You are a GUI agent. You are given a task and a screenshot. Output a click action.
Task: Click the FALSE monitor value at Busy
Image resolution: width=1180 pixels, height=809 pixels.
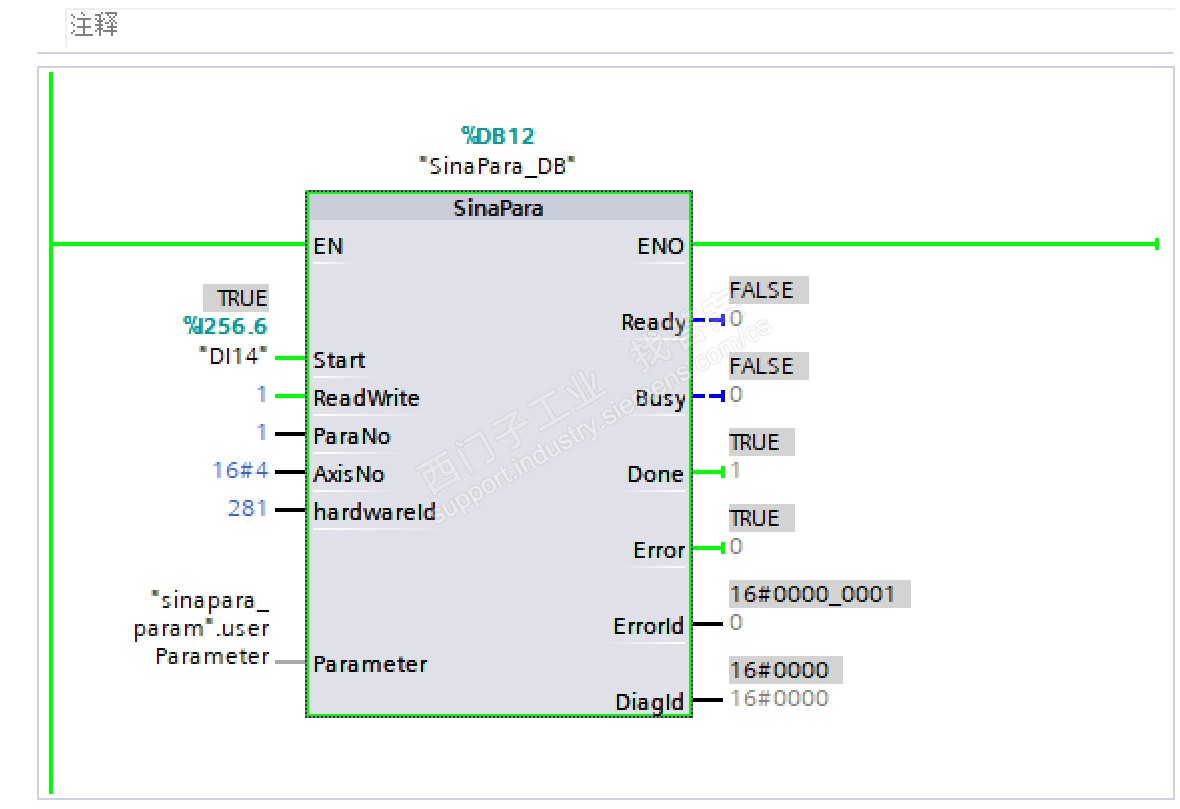click(x=768, y=366)
